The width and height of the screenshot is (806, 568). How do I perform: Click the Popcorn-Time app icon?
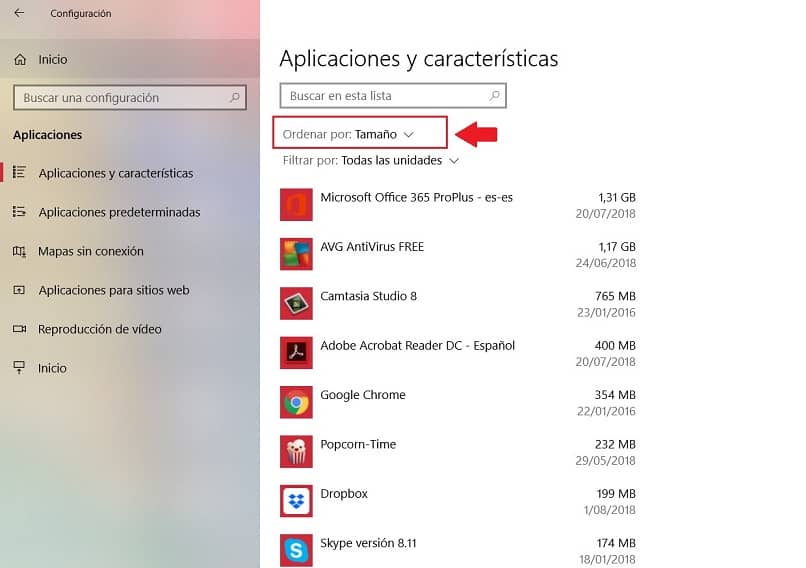(296, 451)
